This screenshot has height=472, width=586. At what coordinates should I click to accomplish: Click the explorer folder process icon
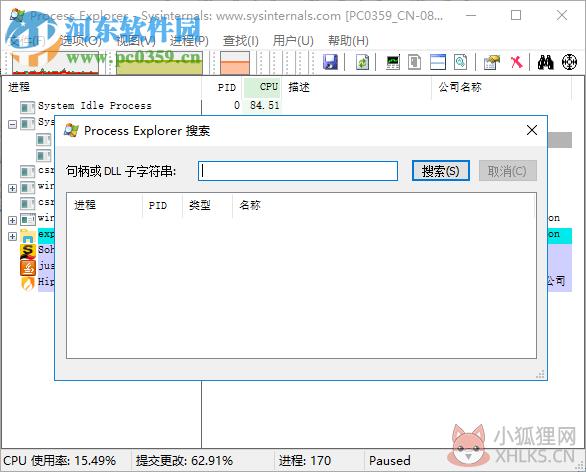click(28, 235)
